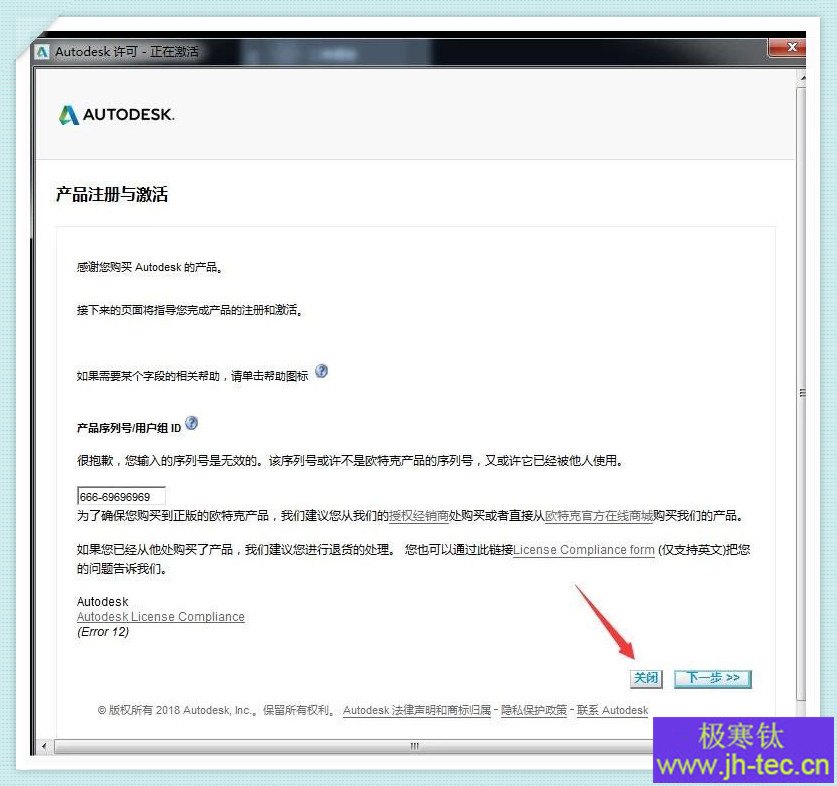The image size is (837, 786).
Task: Open the License Compliance form link
Action: tap(584, 550)
